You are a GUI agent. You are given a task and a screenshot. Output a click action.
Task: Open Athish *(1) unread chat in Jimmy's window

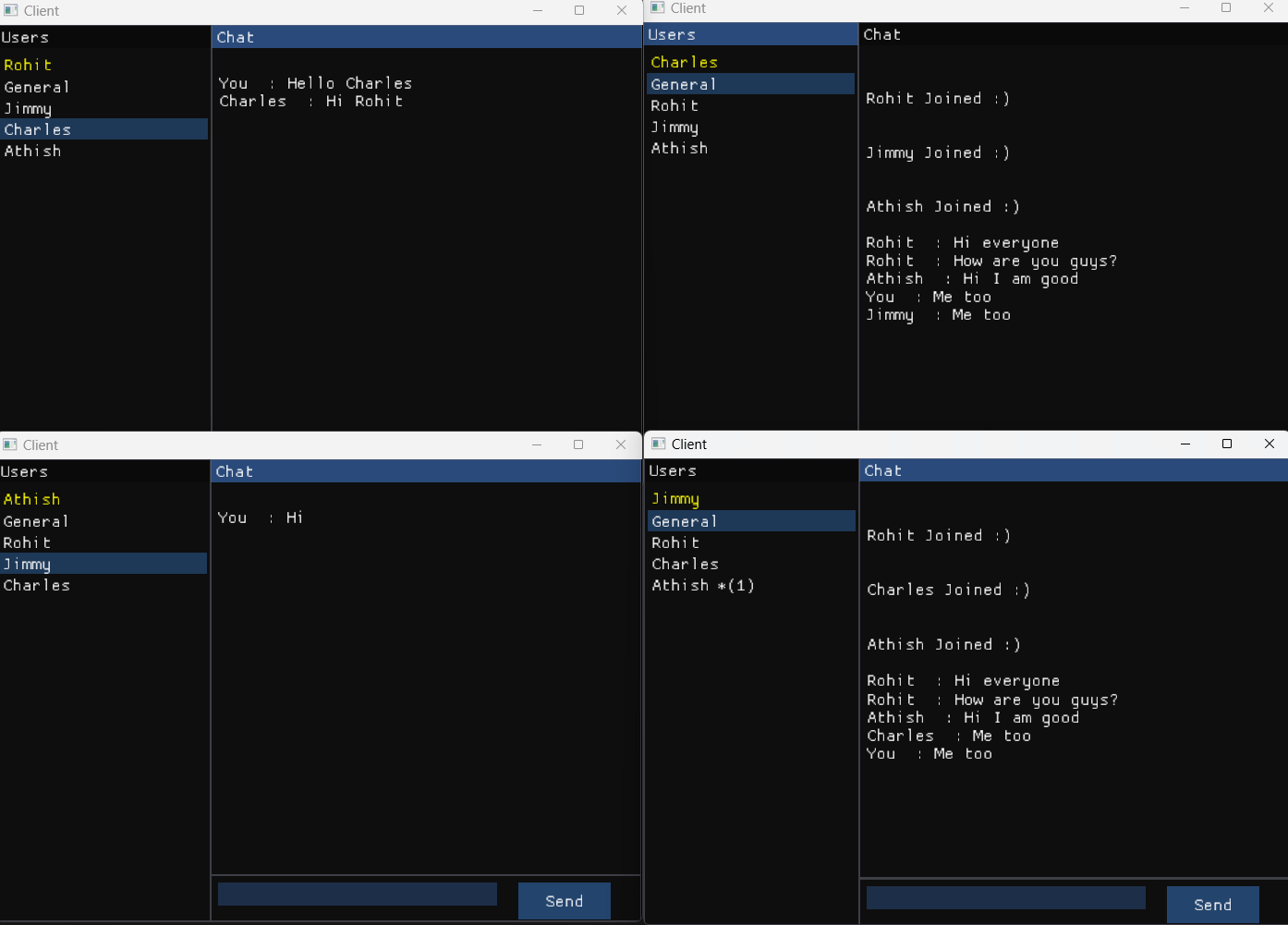pyautogui.click(x=751, y=585)
